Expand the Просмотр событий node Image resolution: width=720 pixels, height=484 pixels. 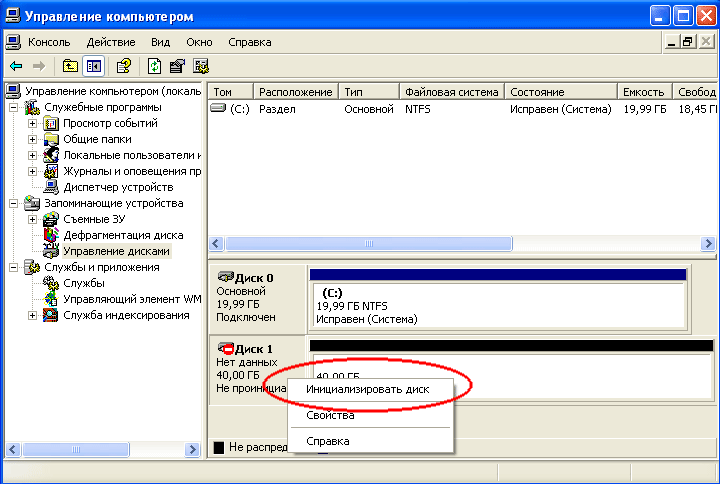click(x=33, y=123)
